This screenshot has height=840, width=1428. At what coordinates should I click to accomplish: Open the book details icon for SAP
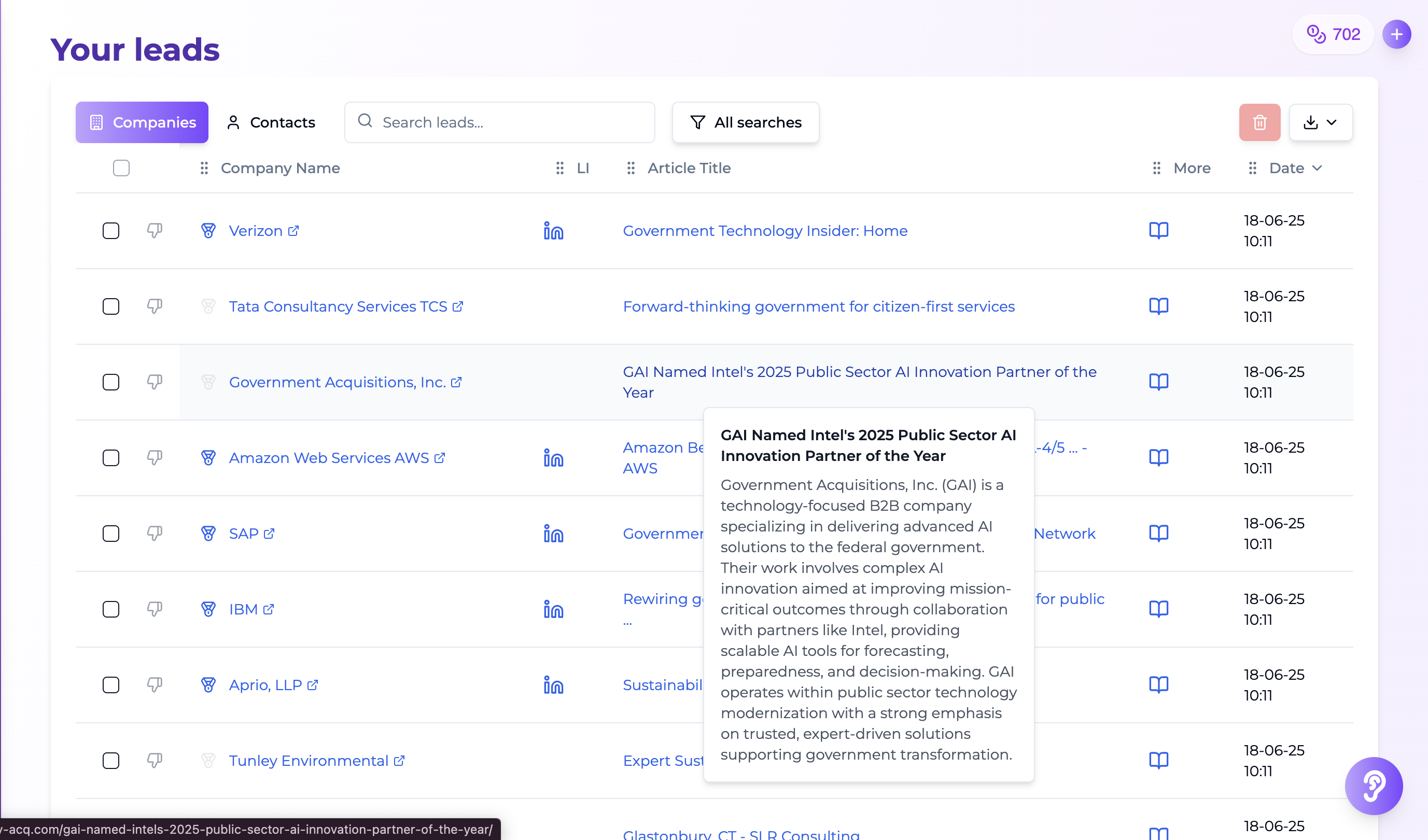point(1159,534)
